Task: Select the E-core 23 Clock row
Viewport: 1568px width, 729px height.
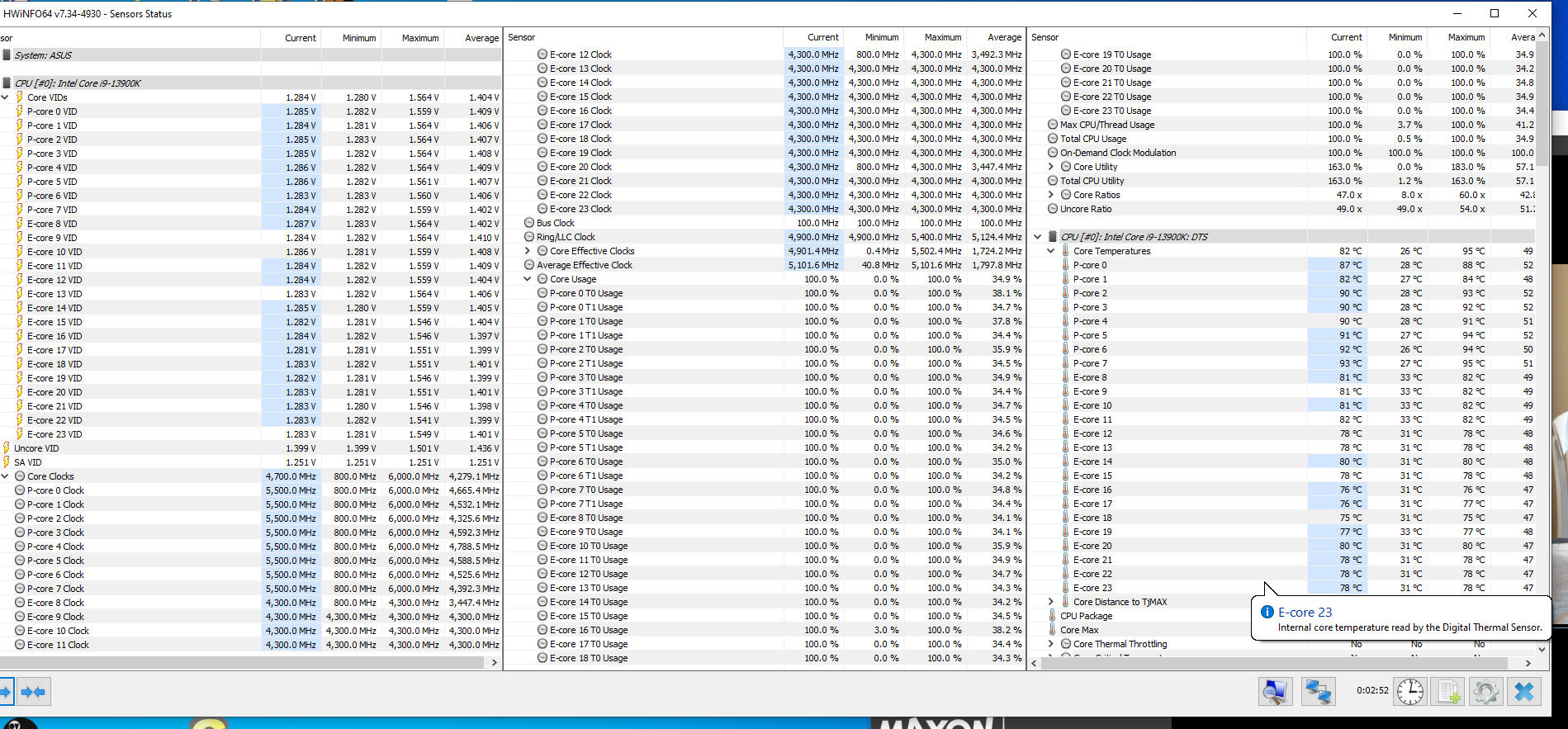Action: (x=765, y=209)
